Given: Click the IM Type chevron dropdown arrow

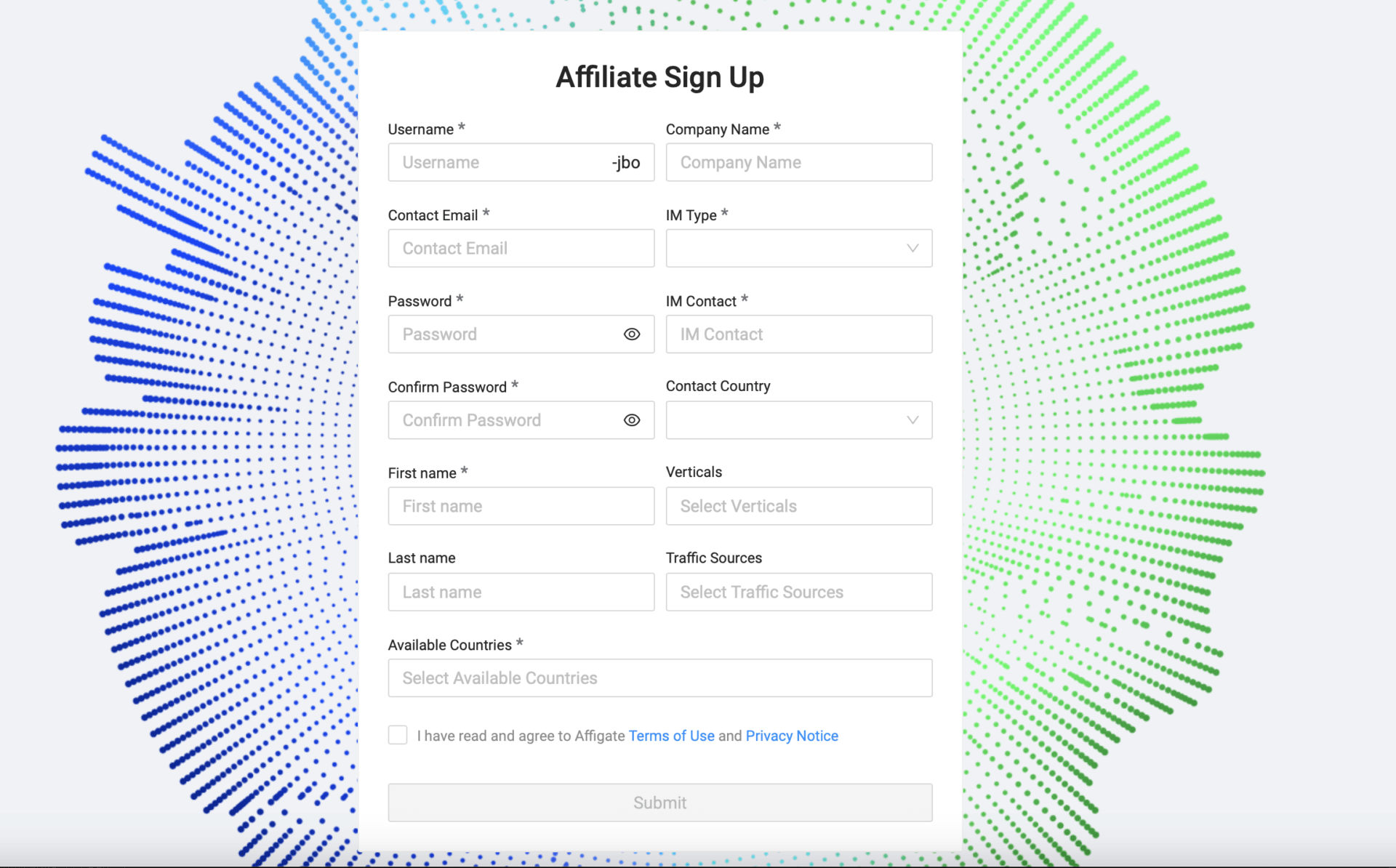Looking at the screenshot, I should (x=910, y=248).
